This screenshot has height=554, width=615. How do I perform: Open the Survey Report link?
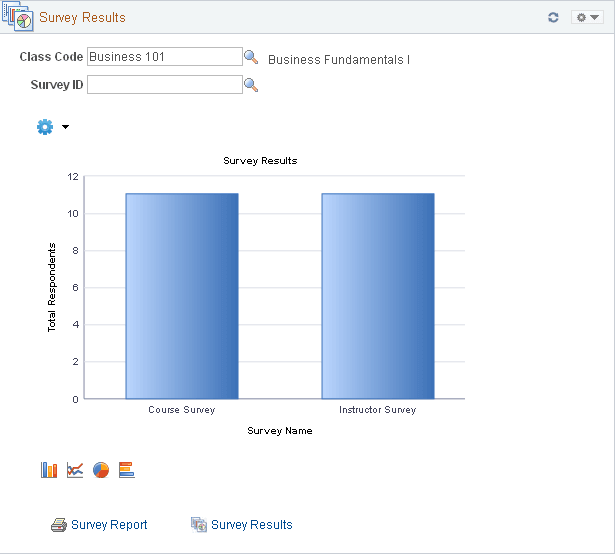(x=109, y=525)
